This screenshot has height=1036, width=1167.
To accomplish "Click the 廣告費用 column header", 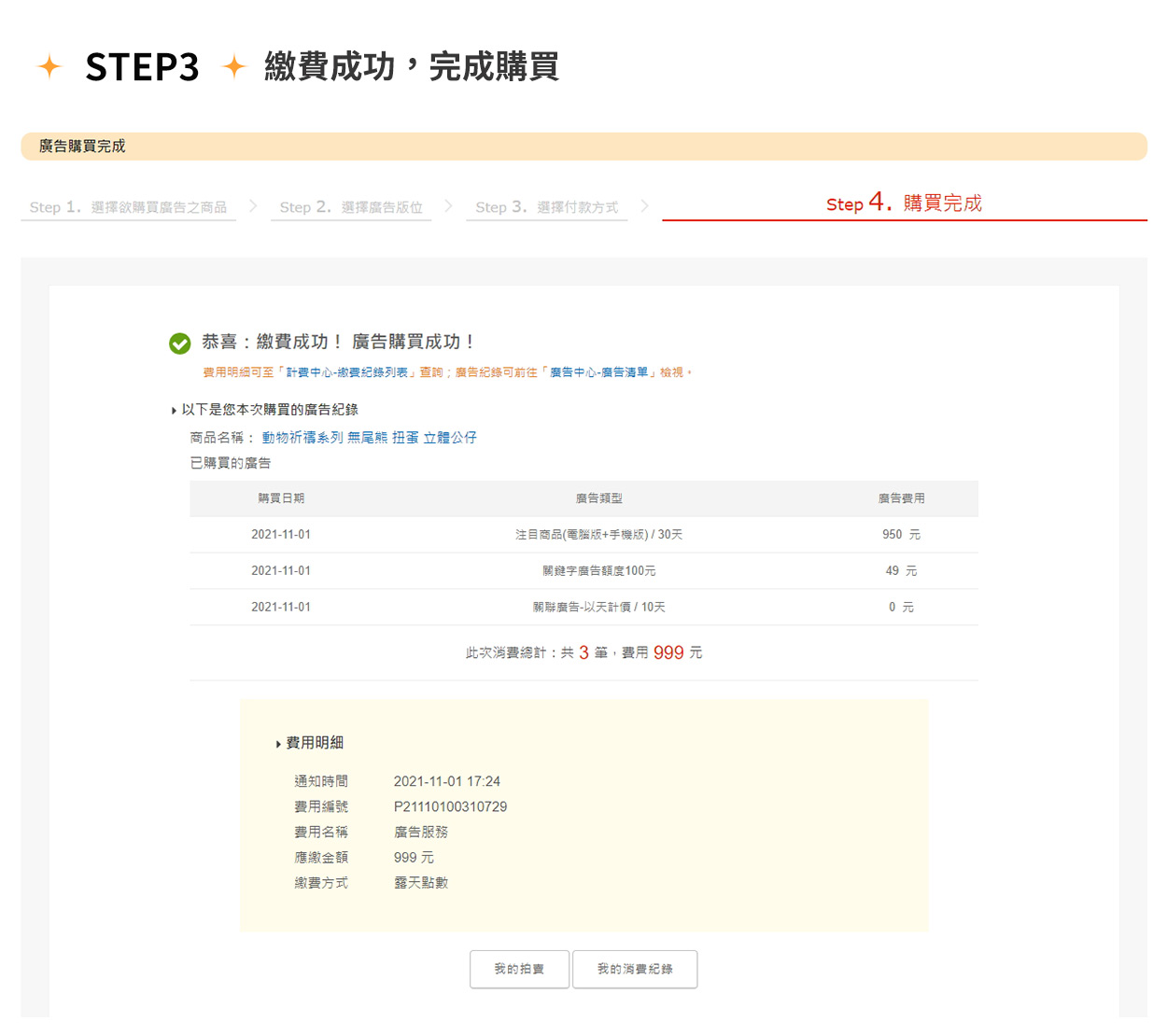I will [x=901, y=498].
